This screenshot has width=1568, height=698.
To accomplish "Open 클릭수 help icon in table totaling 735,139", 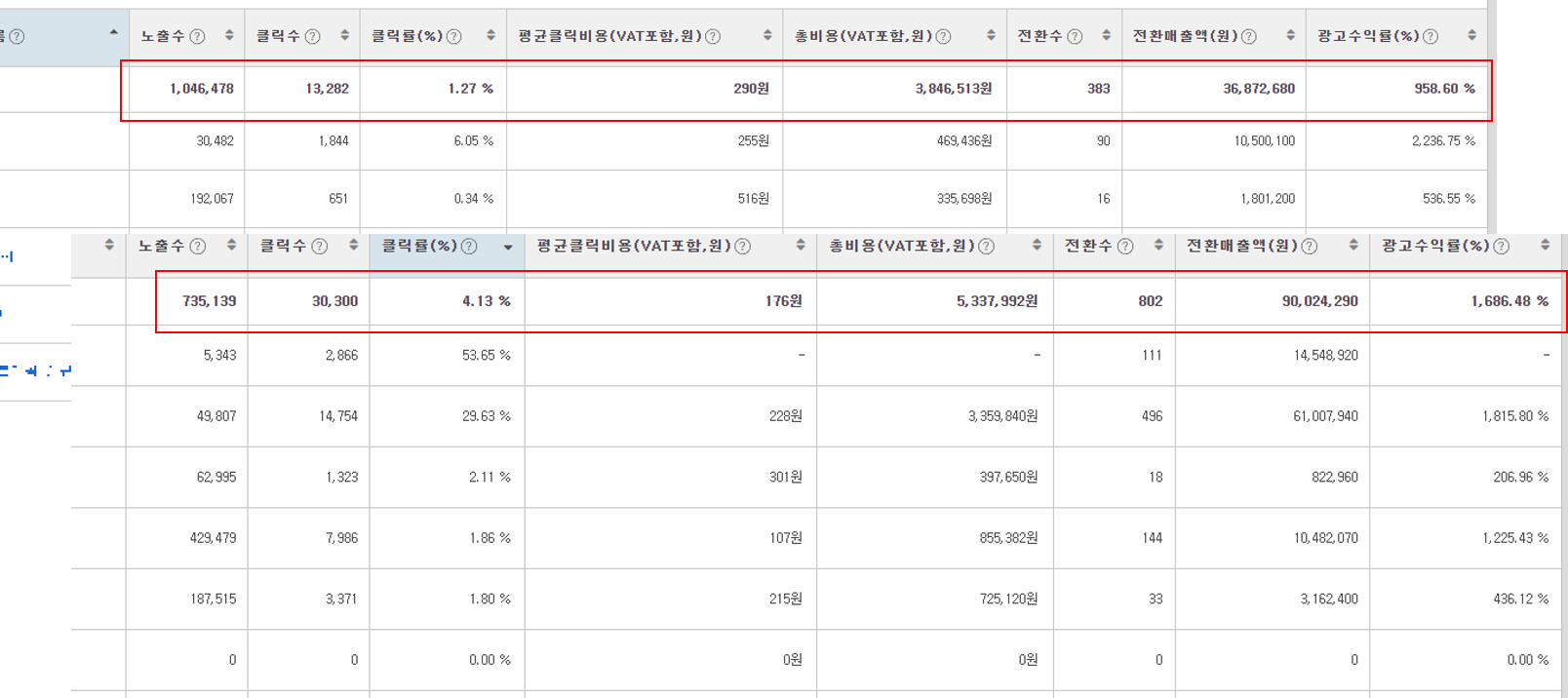I will click(319, 246).
